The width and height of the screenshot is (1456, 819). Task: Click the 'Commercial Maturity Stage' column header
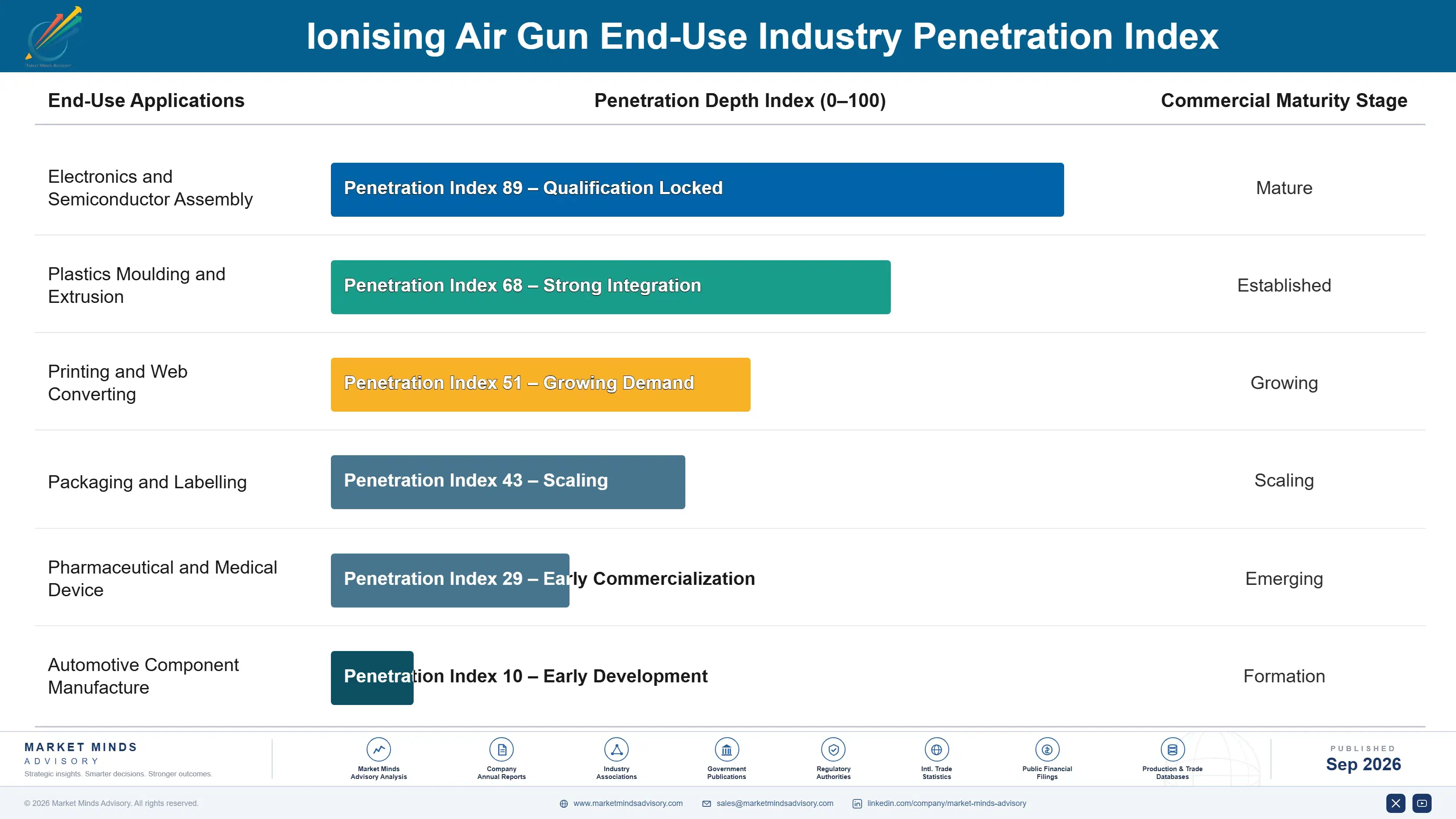1284,101
